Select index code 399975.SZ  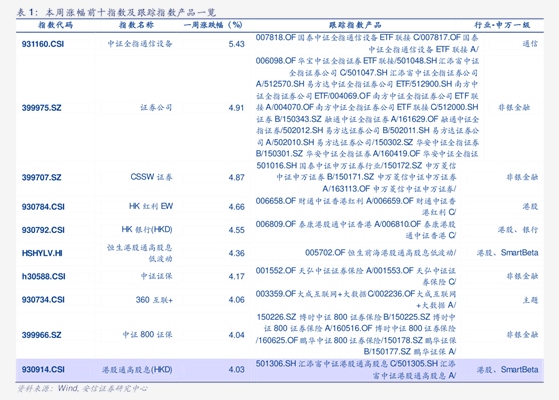point(41,108)
